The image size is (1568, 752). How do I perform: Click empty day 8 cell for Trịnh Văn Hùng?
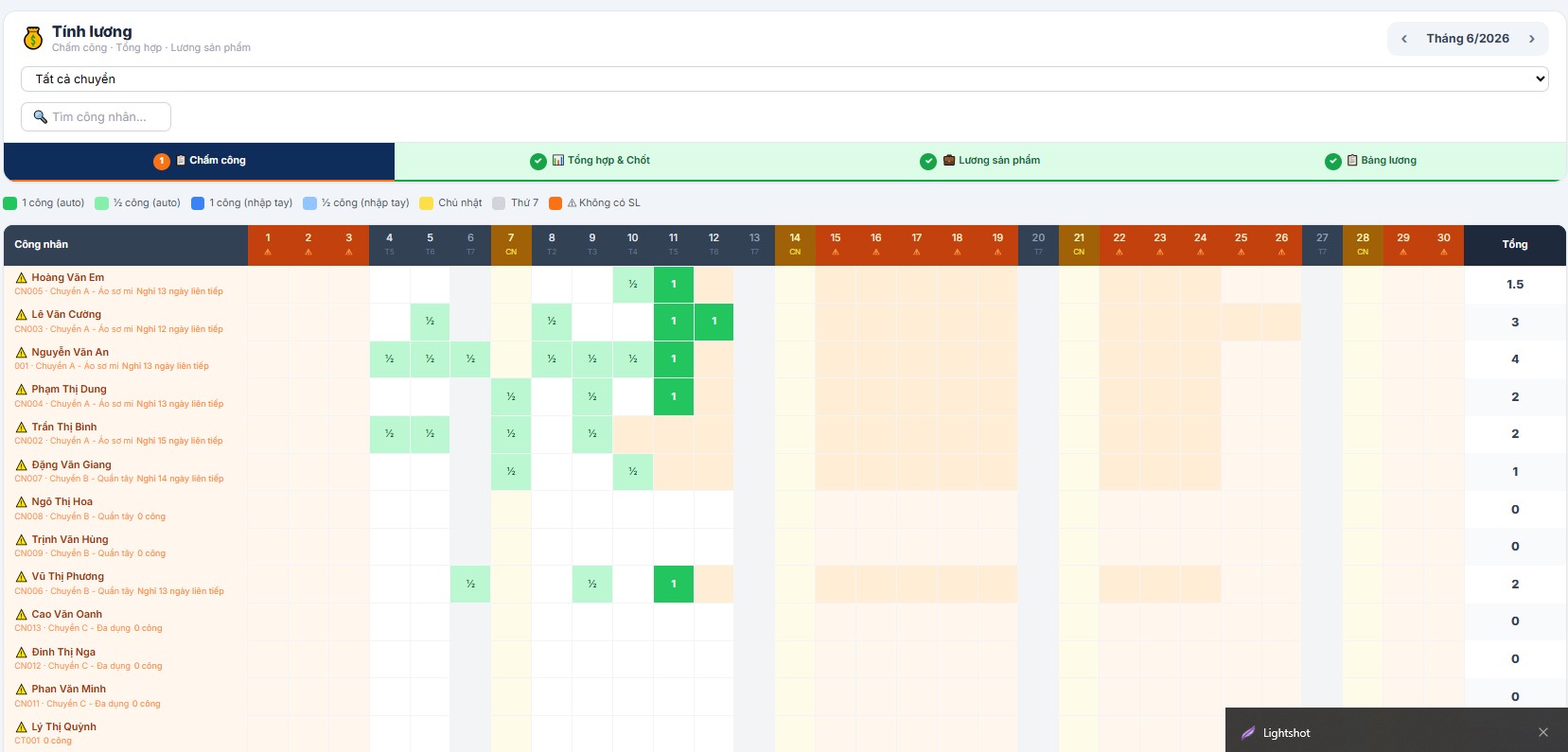pos(552,547)
